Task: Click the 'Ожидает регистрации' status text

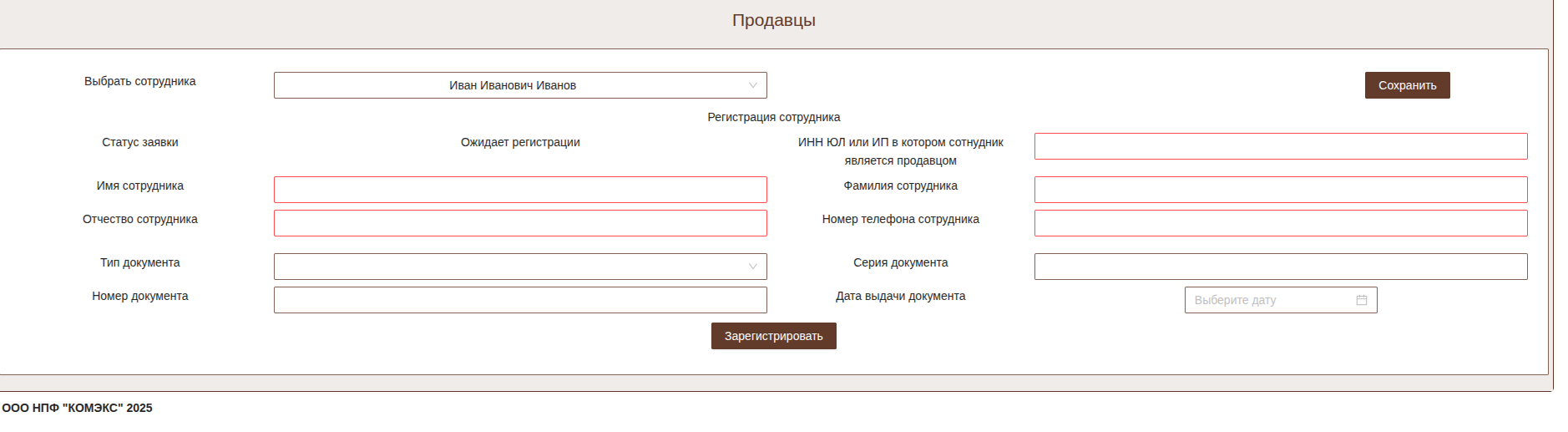Action: (x=520, y=142)
